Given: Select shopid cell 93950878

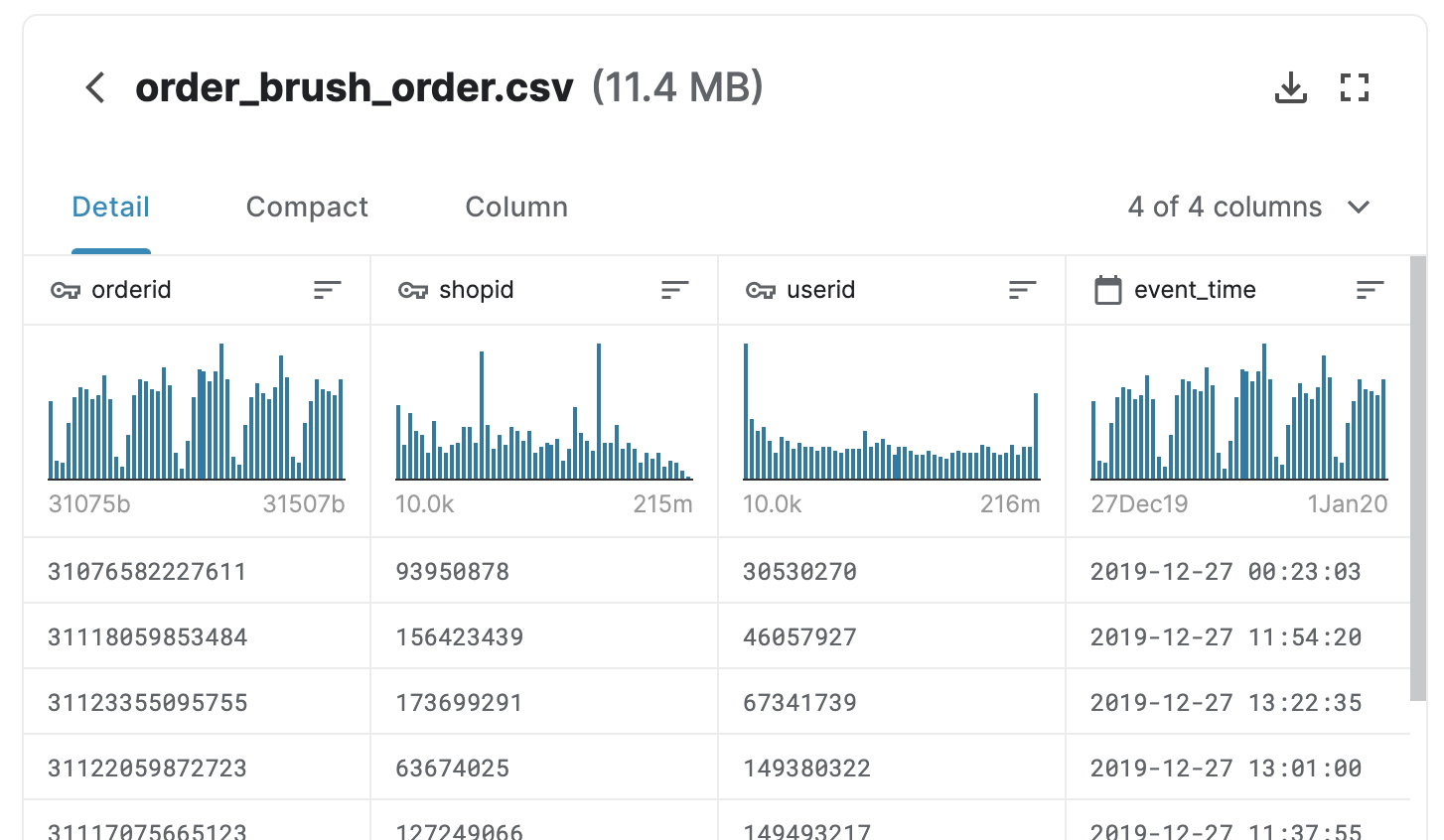Looking at the screenshot, I should tap(544, 571).
